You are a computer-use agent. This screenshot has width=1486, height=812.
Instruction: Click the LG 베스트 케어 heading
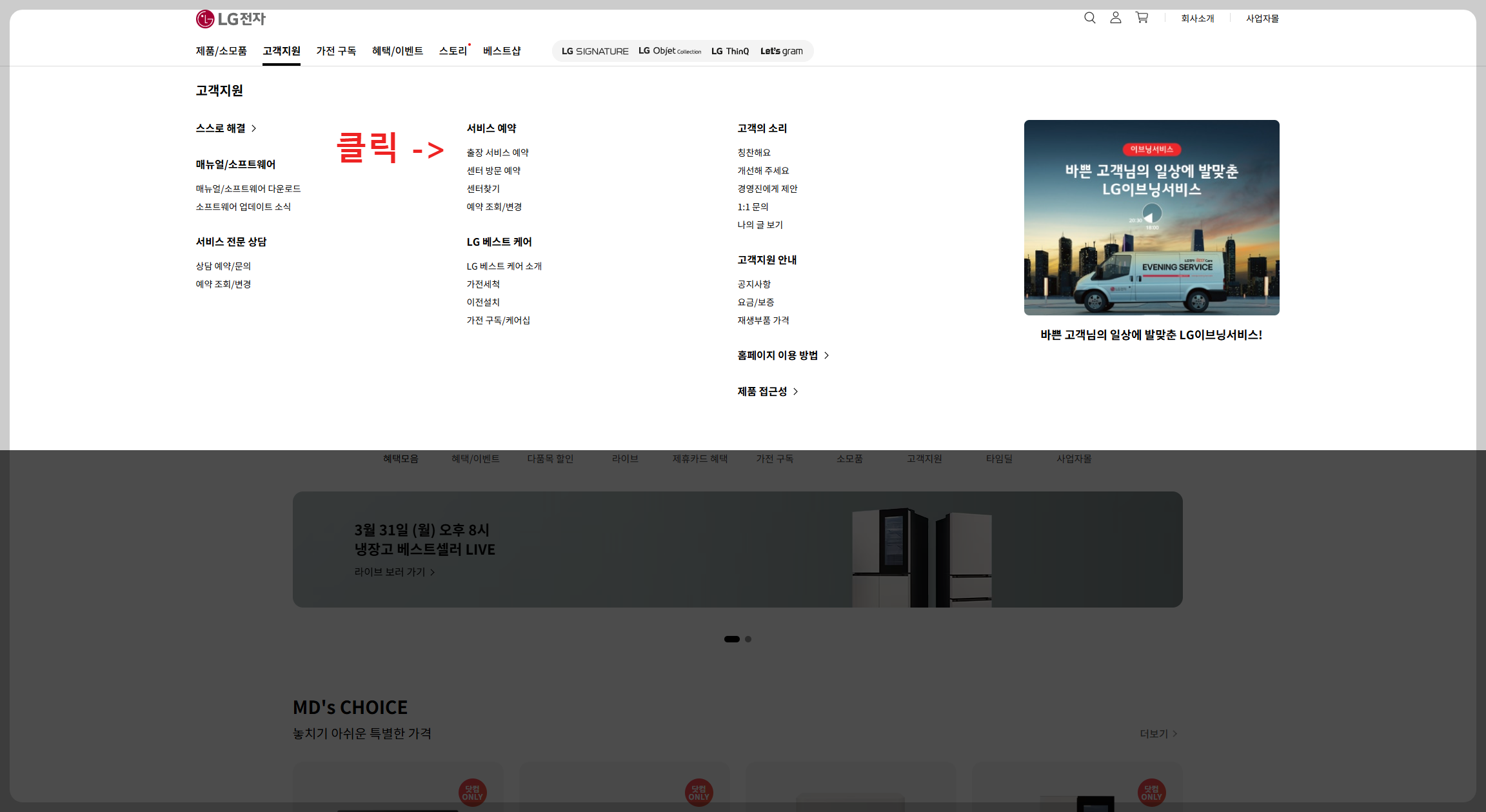[x=499, y=242]
